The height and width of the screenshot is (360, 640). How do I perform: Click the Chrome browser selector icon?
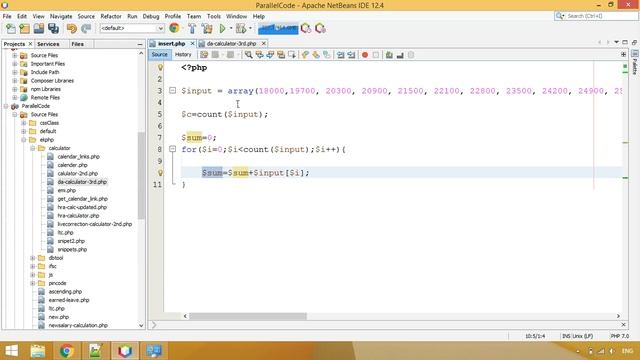[174, 28]
